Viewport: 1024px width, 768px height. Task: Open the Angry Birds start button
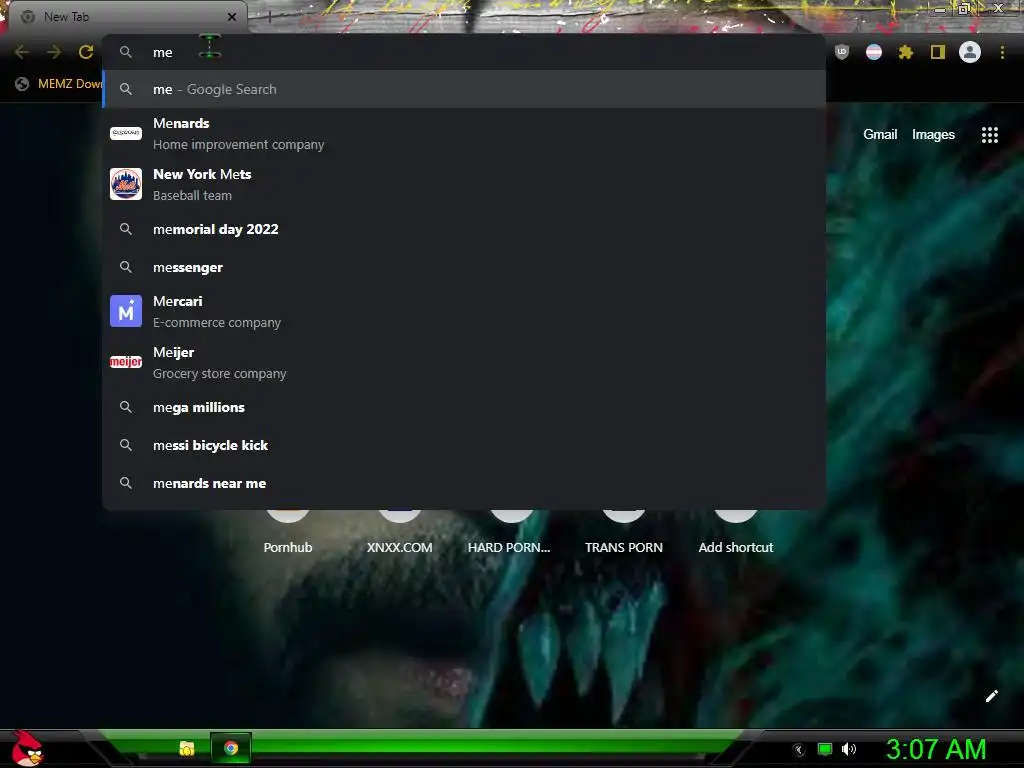(x=26, y=748)
